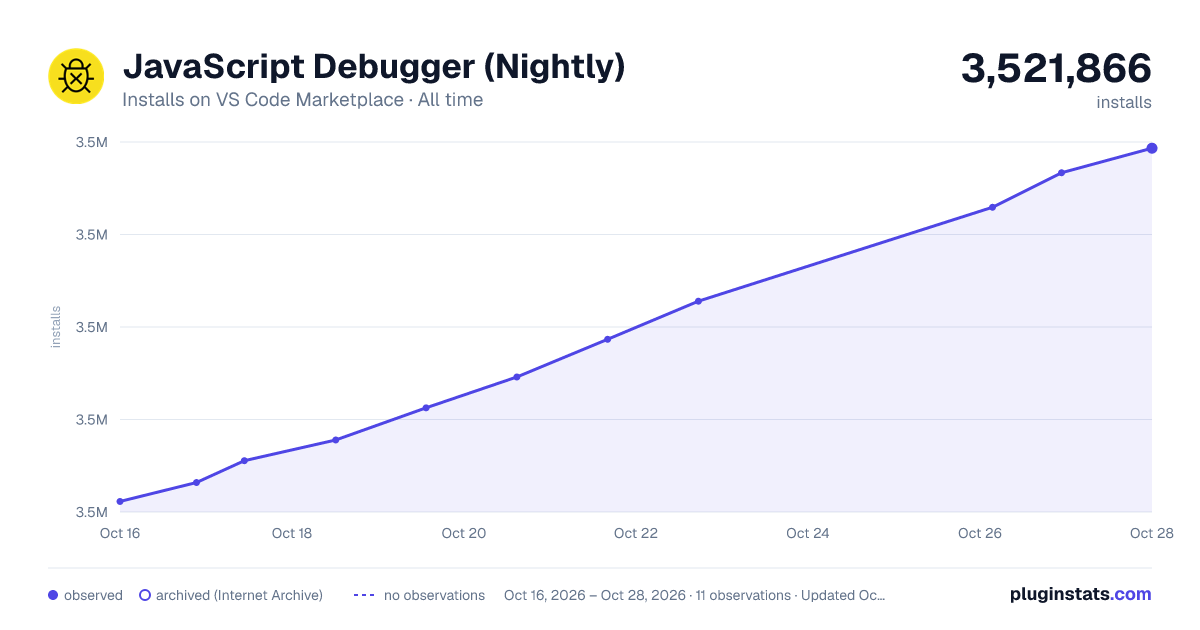Screen dimensions: 1200x630
Task: Click the filled 'observed' legend dot
Action: click(x=53, y=595)
